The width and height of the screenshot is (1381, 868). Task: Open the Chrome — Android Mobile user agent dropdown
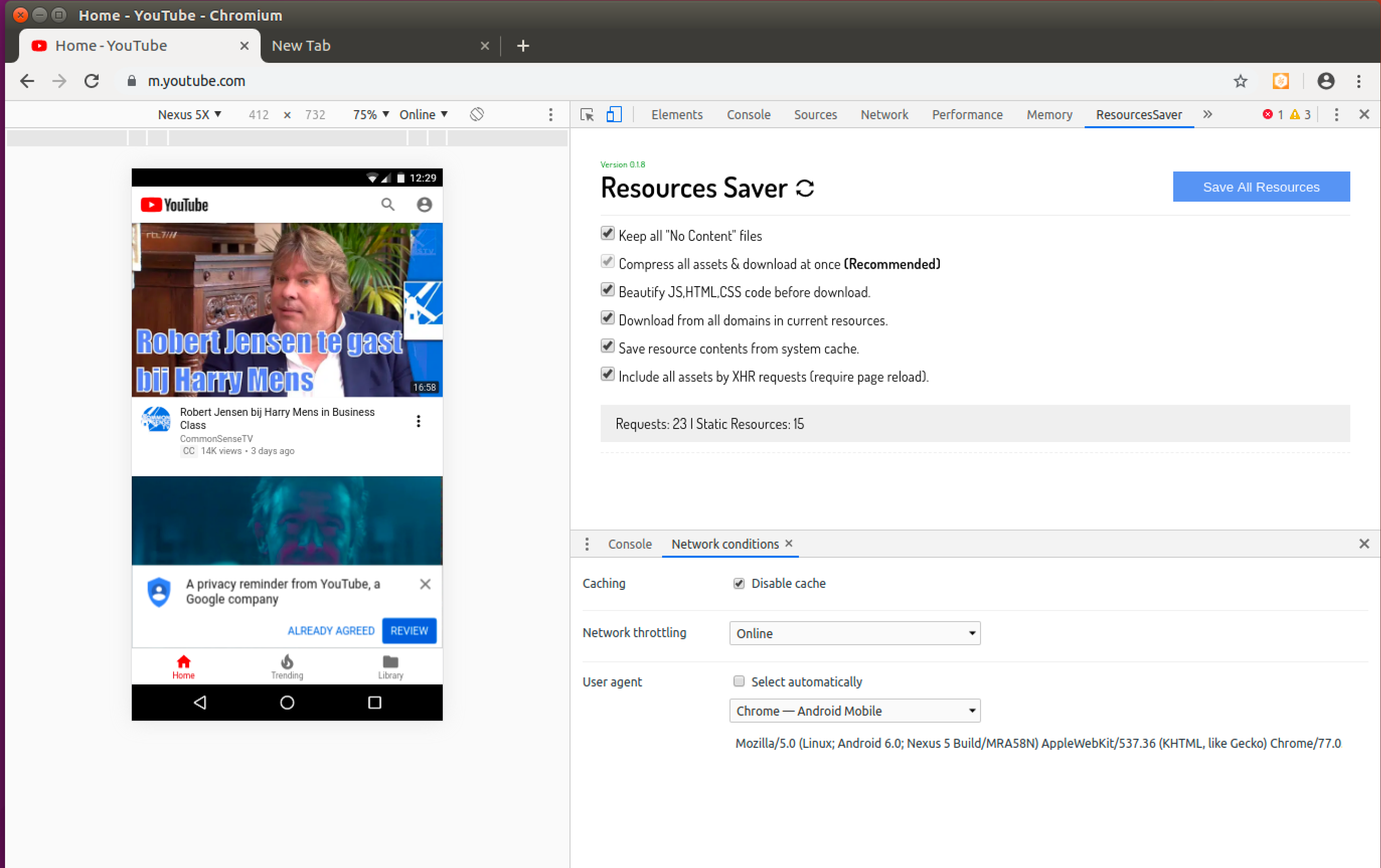tap(854, 710)
